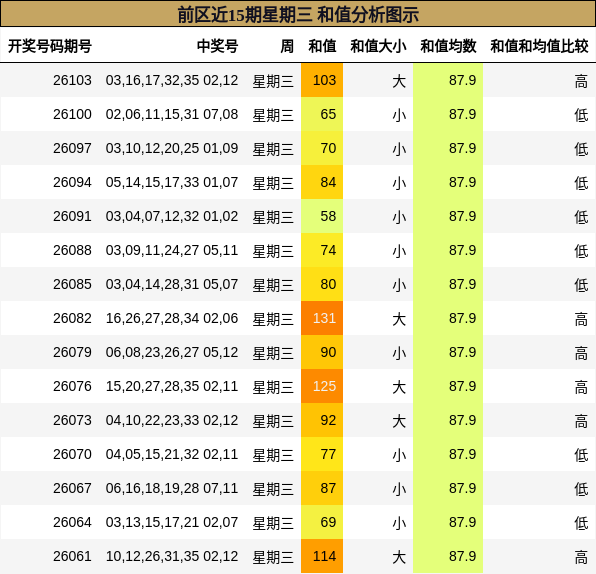
Task: Click the 中奖号 column header
Action: click(217, 46)
